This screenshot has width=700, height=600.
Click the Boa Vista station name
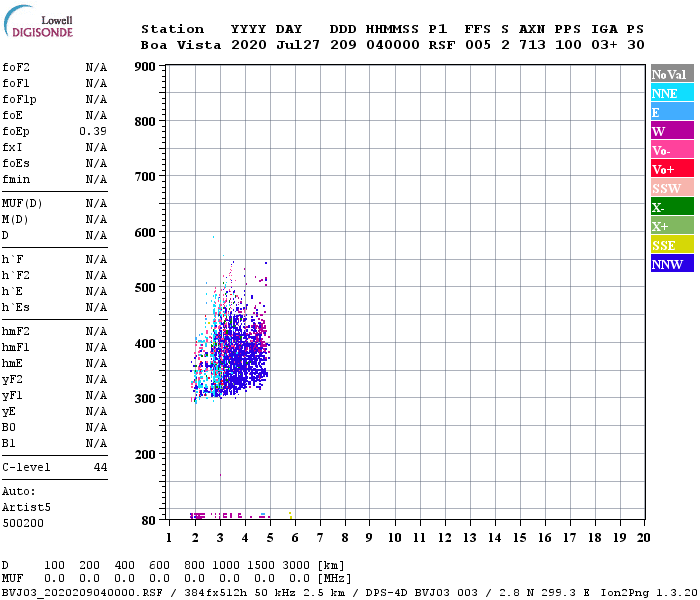[x=181, y=45]
